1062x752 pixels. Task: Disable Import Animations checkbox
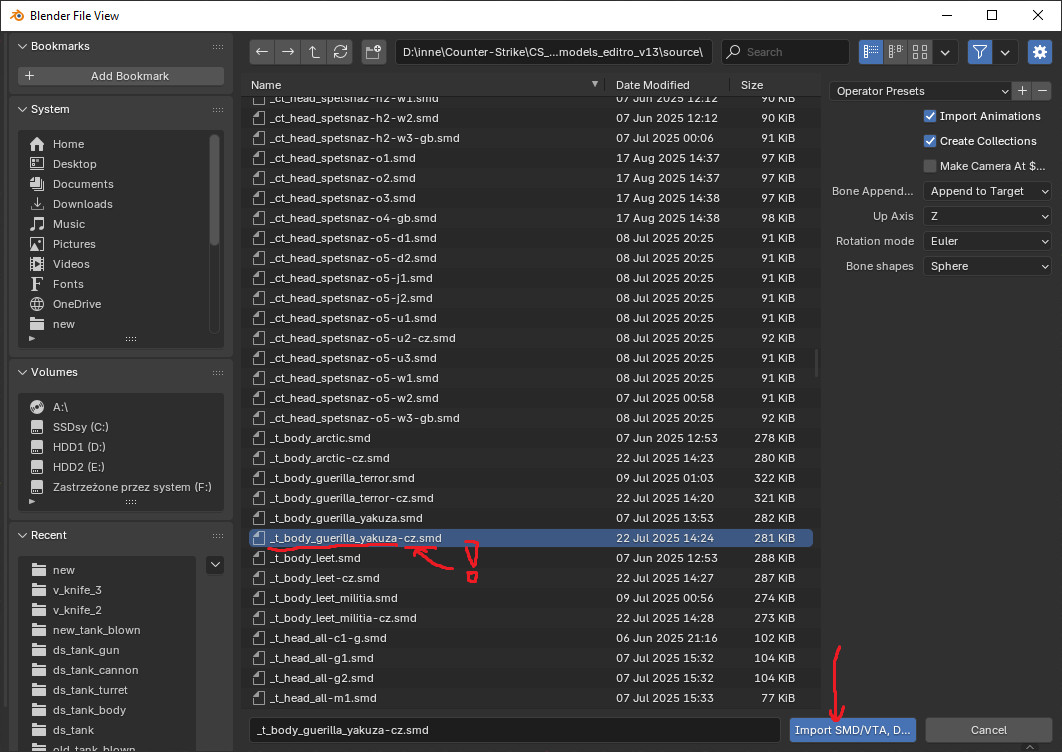coord(930,116)
